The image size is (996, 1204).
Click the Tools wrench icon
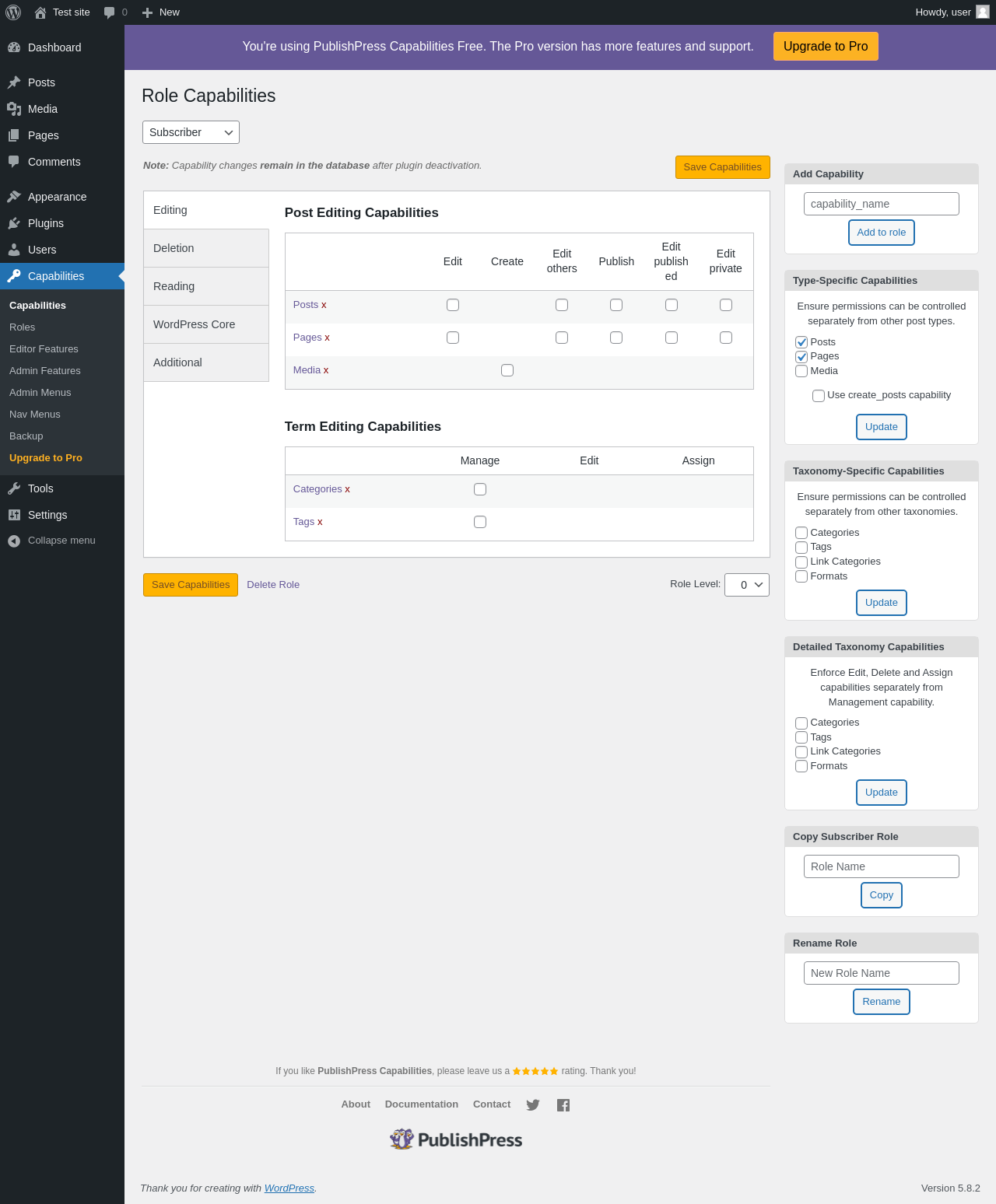14,488
